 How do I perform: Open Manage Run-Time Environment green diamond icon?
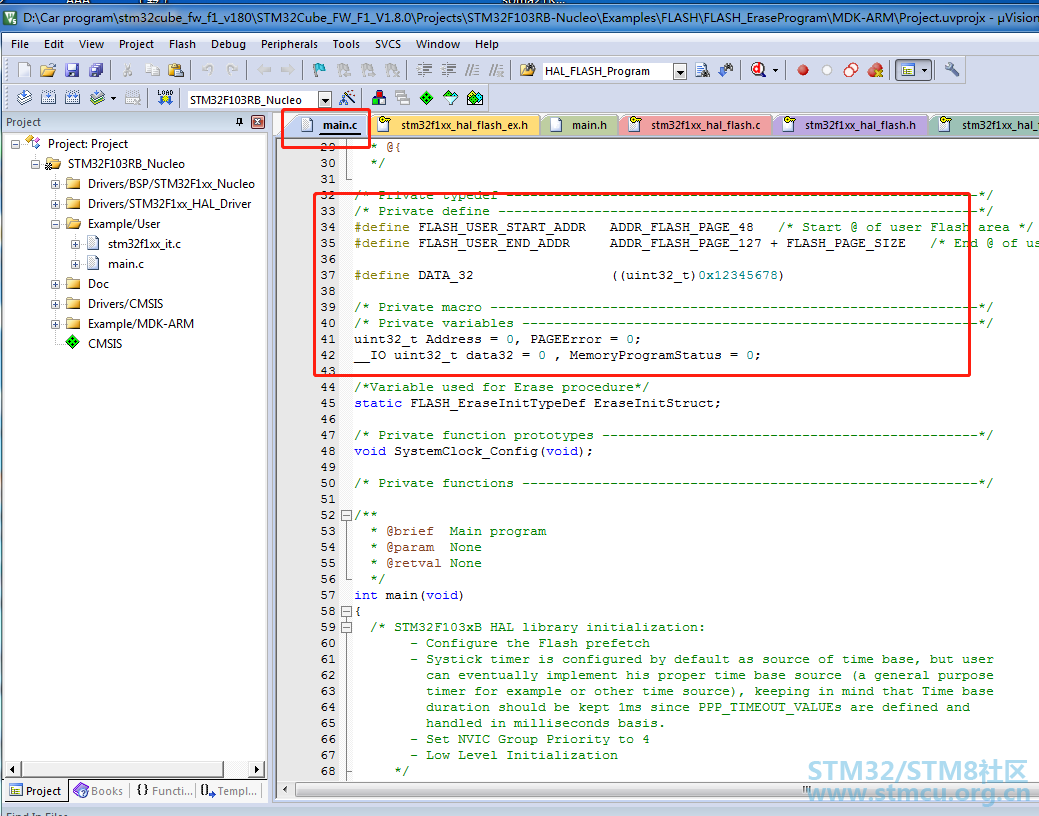click(x=427, y=98)
